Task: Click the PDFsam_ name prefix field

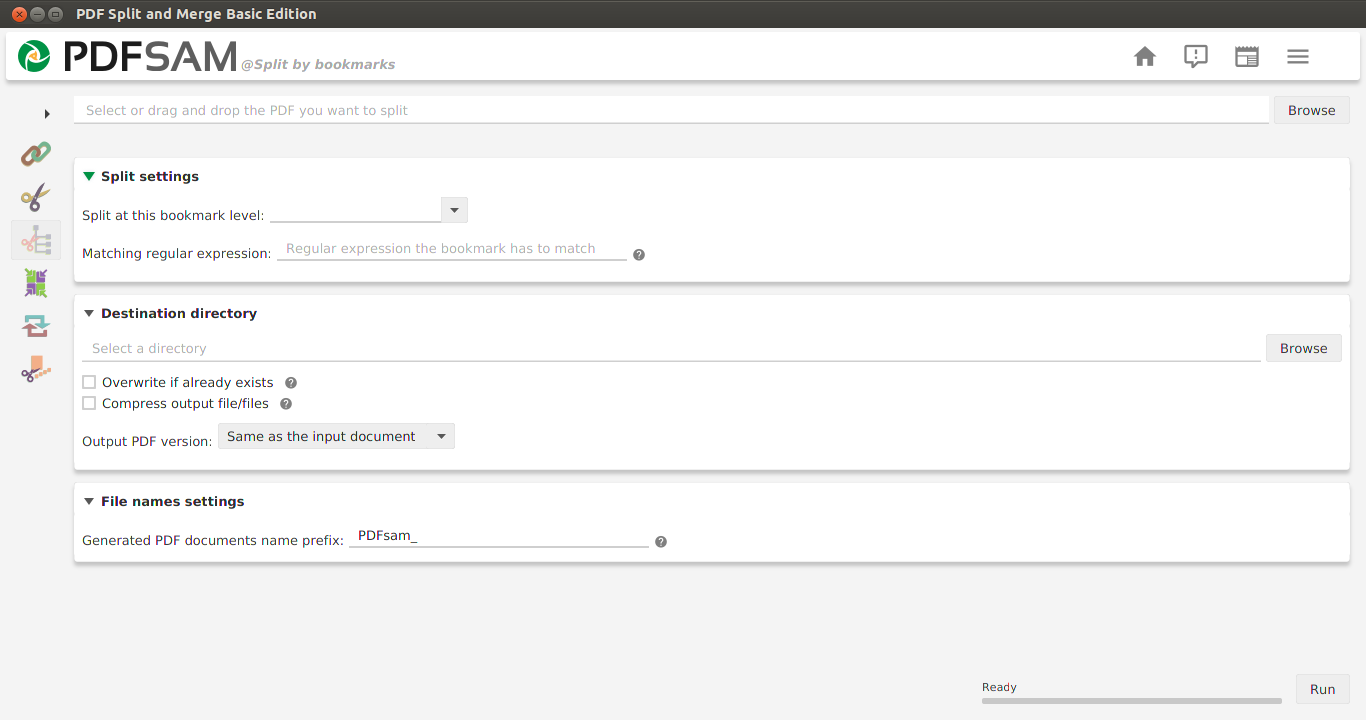Action: click(499, 536)
